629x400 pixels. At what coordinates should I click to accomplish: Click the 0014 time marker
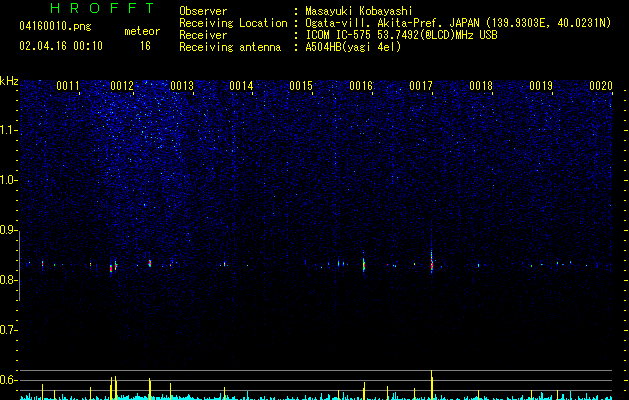click(241, 86)
